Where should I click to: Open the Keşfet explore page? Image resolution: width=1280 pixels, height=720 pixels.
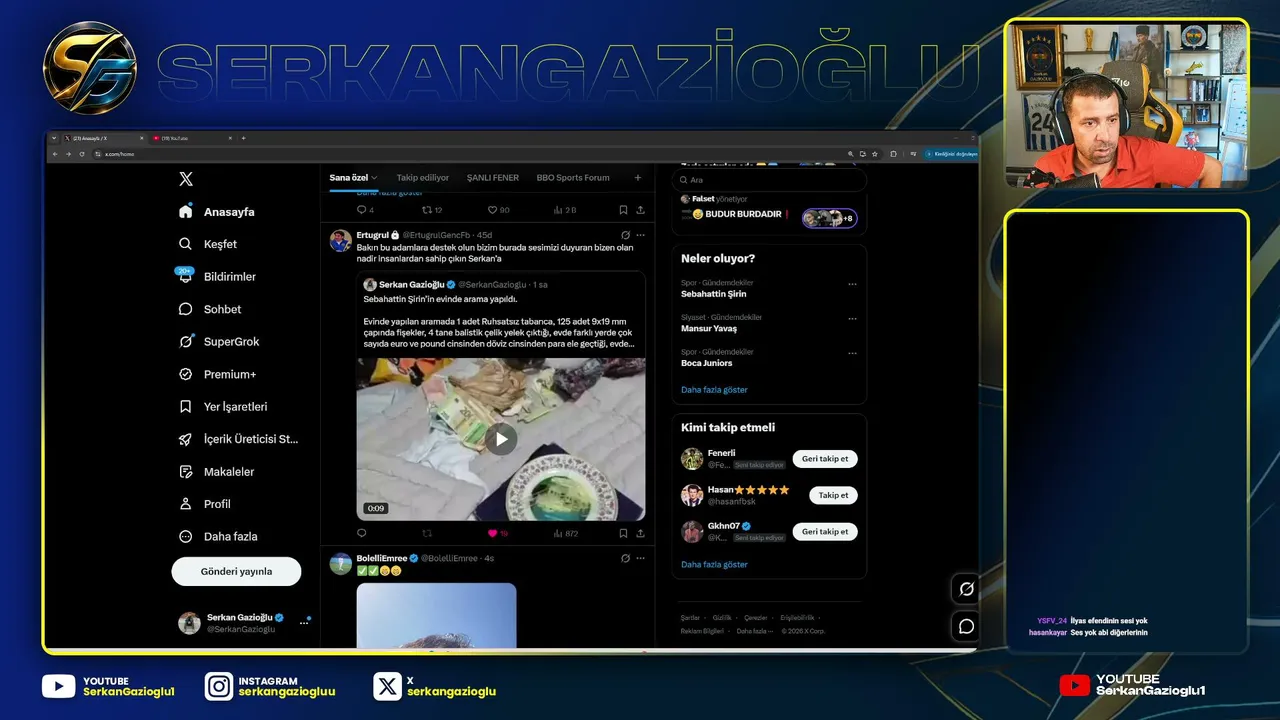click(208, 244)
